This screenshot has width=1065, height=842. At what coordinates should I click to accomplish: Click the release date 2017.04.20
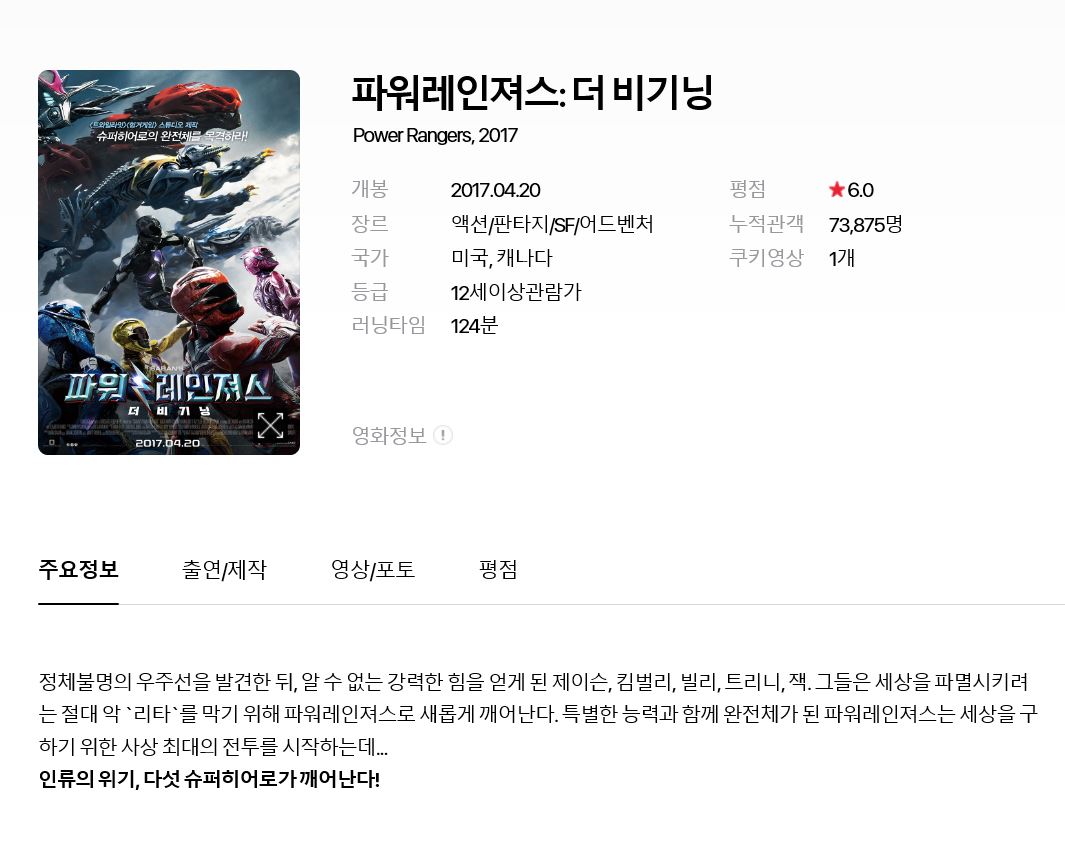click(495, 190)
